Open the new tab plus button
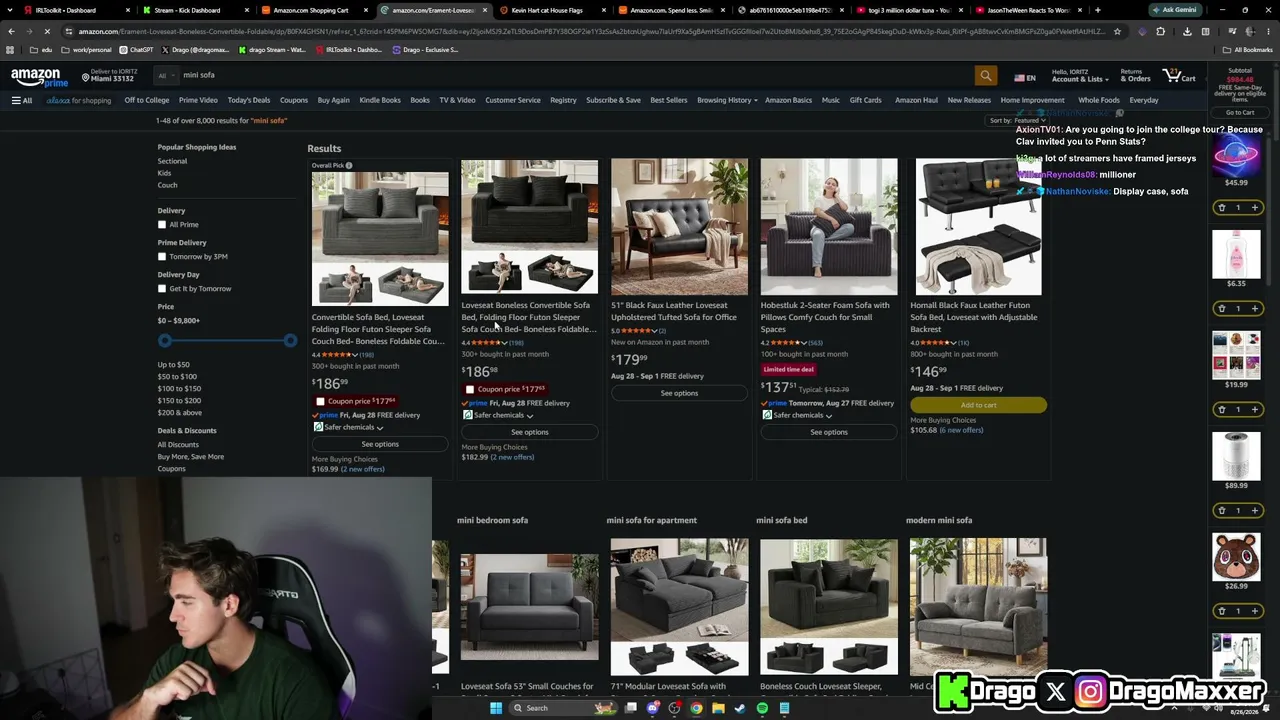 tap(1097, 10)
